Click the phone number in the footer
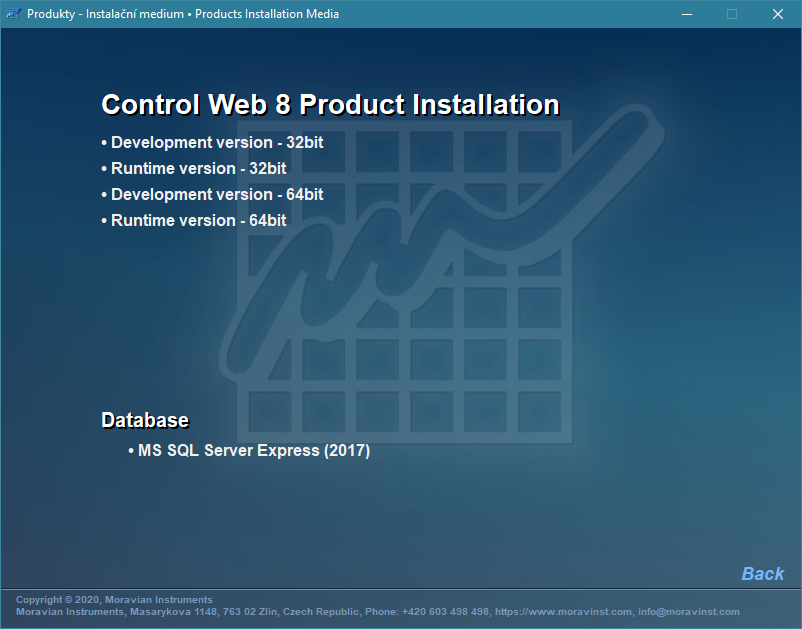This screenshot has height=629, width=802. pyautogui.click(x=446, y=611)
